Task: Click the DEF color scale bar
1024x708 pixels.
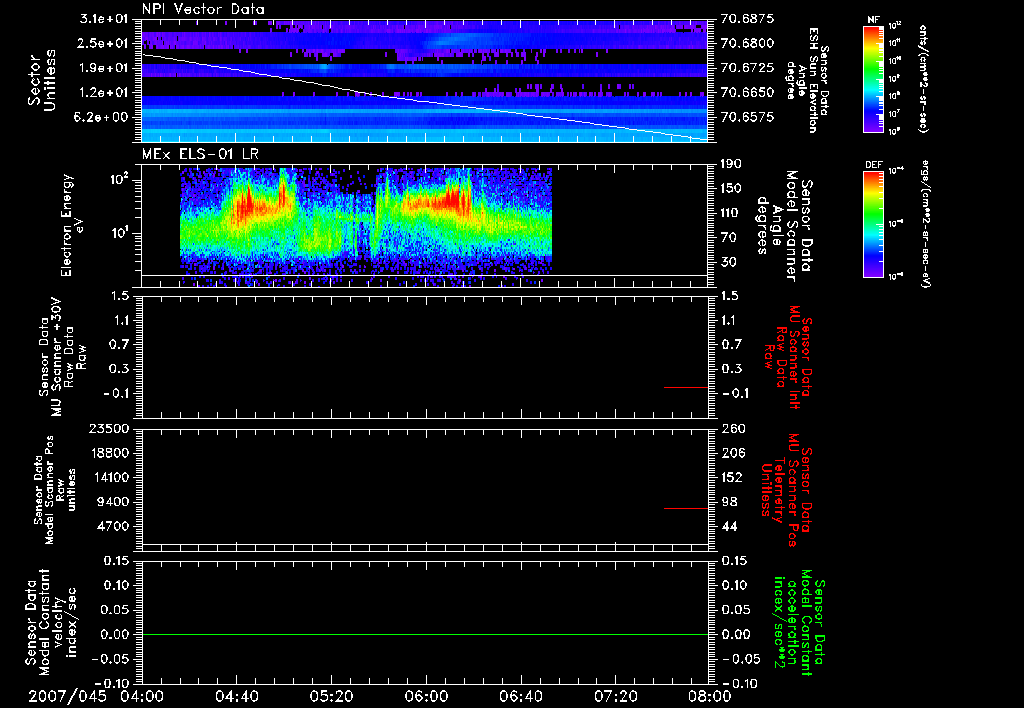Action: click(874, 223)
